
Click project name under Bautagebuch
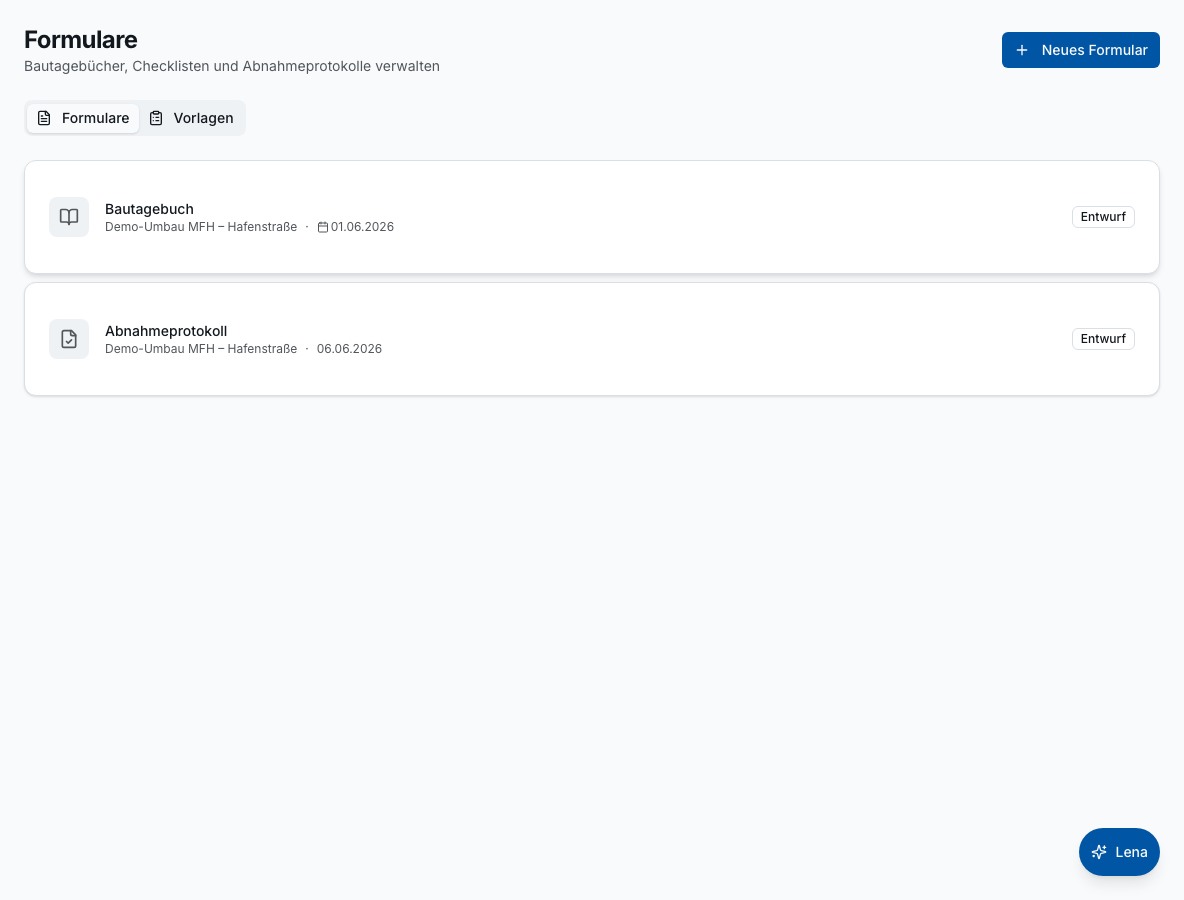[x=201, y=227]
